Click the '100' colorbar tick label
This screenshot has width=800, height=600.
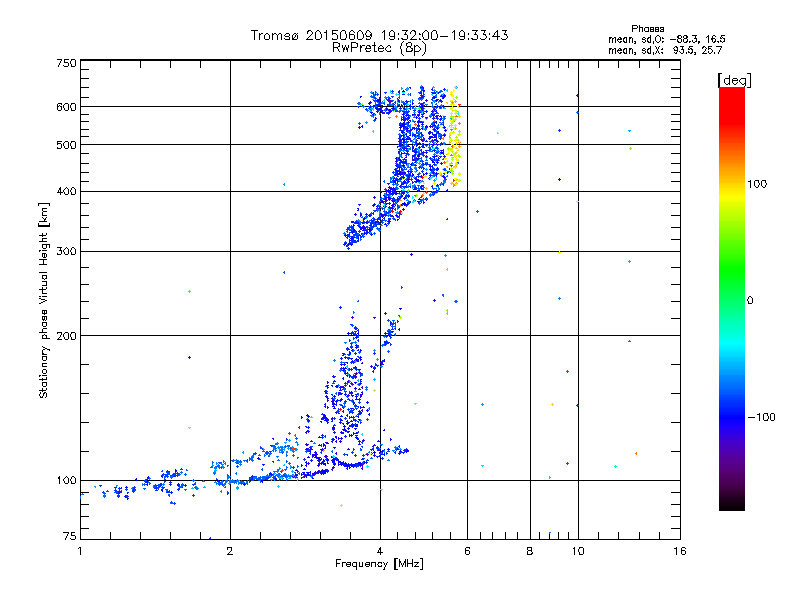tap(757, 184)
